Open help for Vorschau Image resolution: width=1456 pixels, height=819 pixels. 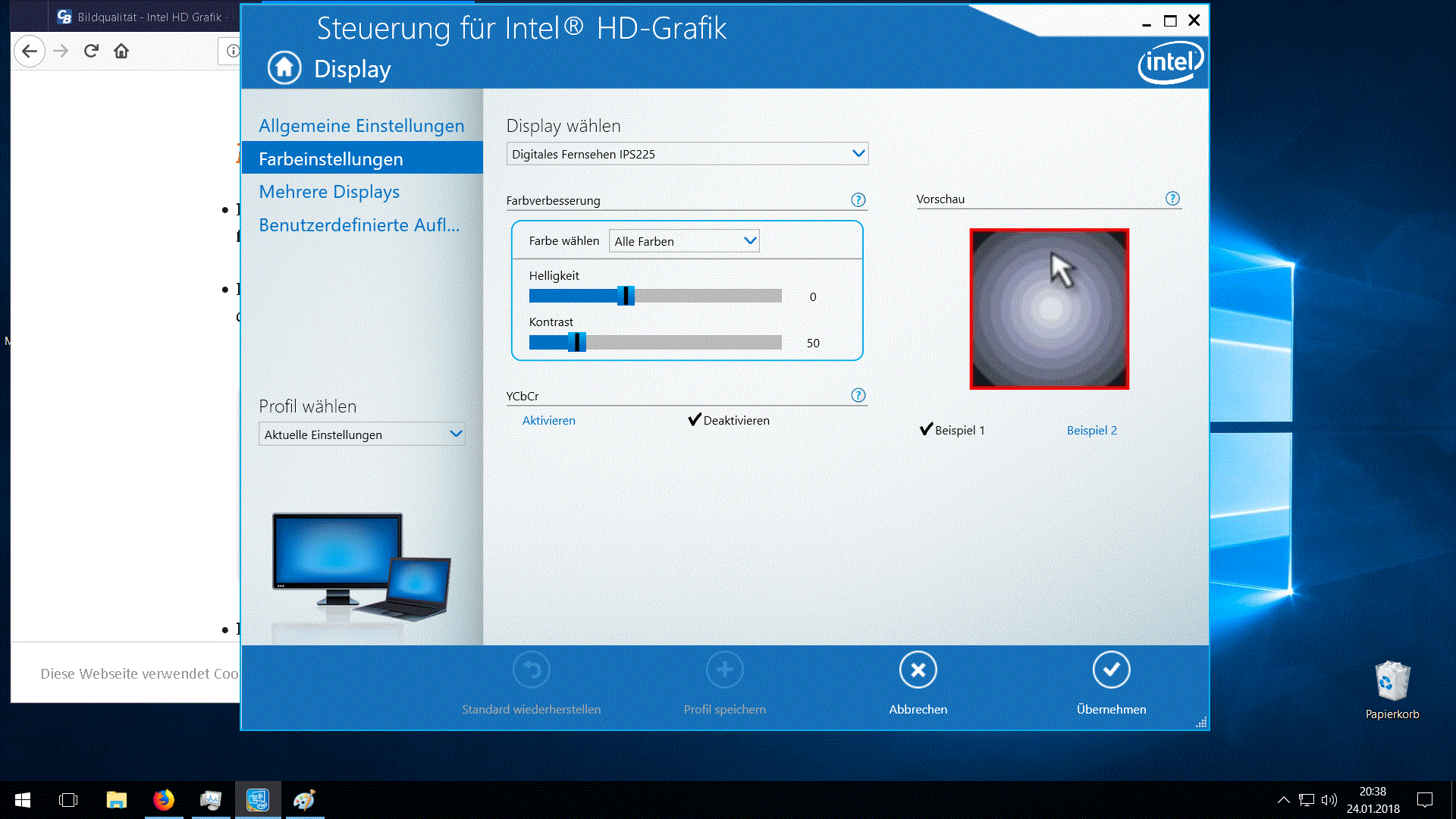(x=1172, y=199)
